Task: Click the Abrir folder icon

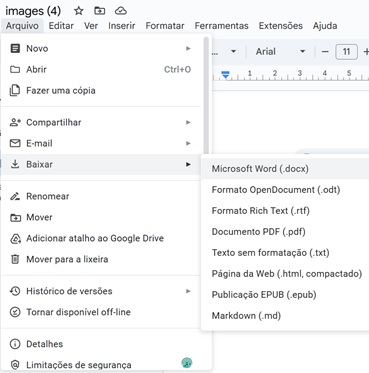Action: tap(15, 69)
